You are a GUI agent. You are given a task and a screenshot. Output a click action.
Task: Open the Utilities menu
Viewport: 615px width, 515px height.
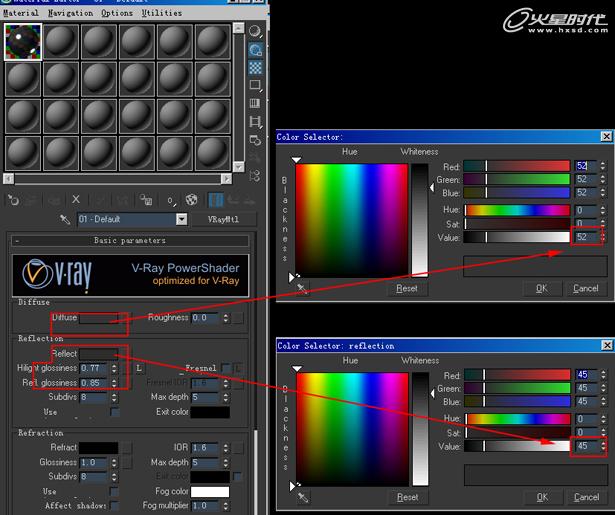162,13
